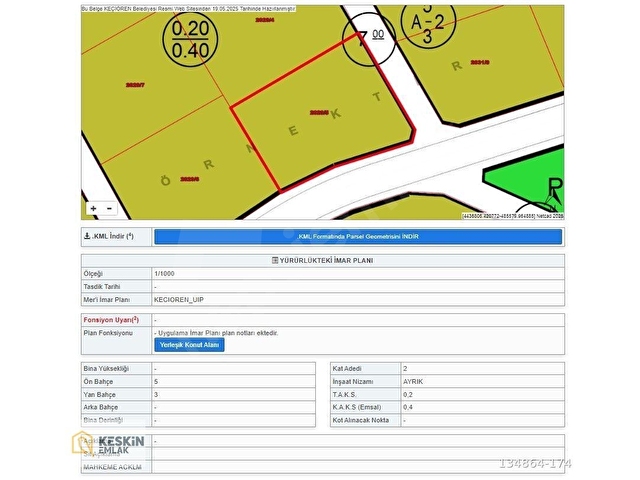Zoom out the map with minus button

click(109, 209)
